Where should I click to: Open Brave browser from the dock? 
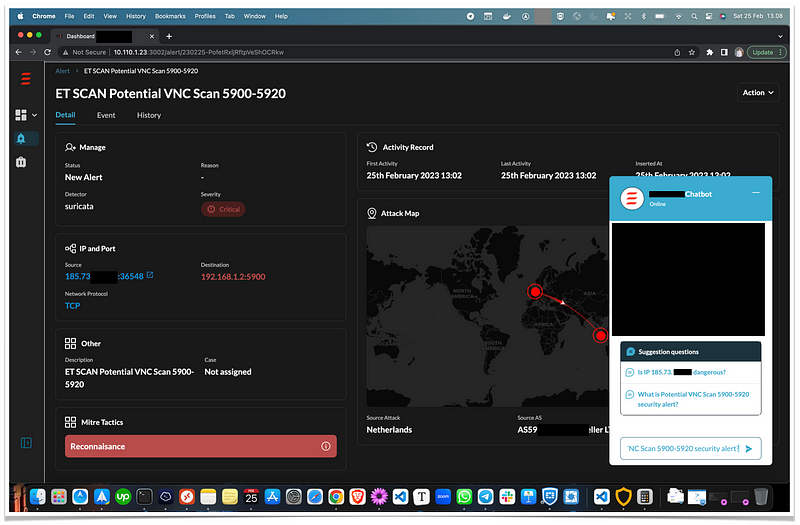click(357, 496)
